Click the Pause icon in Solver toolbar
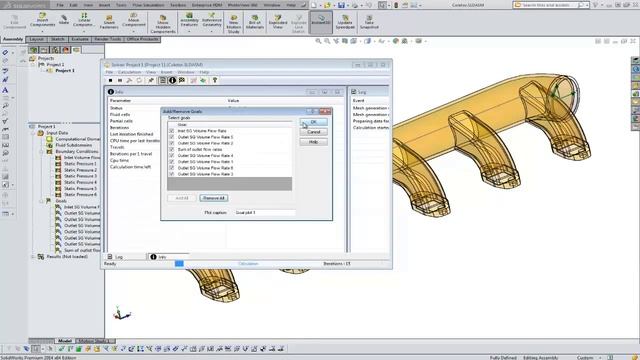The height and width of the screenshot is (360, 640). pyautogui.click(x=120, y=80)
